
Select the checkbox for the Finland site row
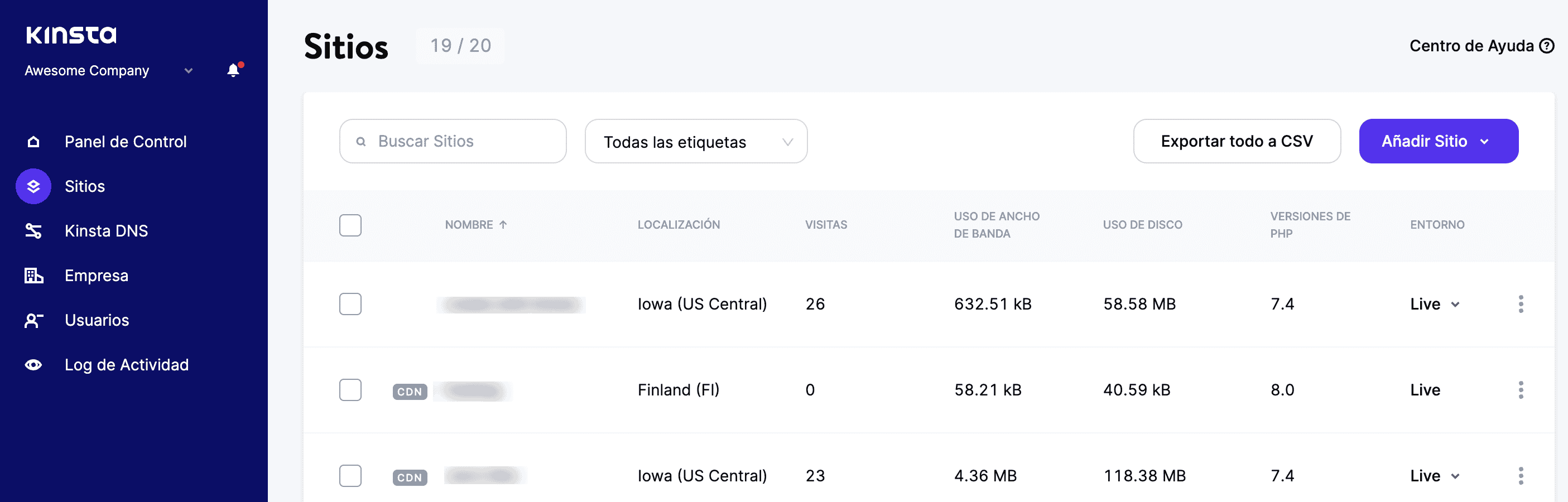click(350, 390)
